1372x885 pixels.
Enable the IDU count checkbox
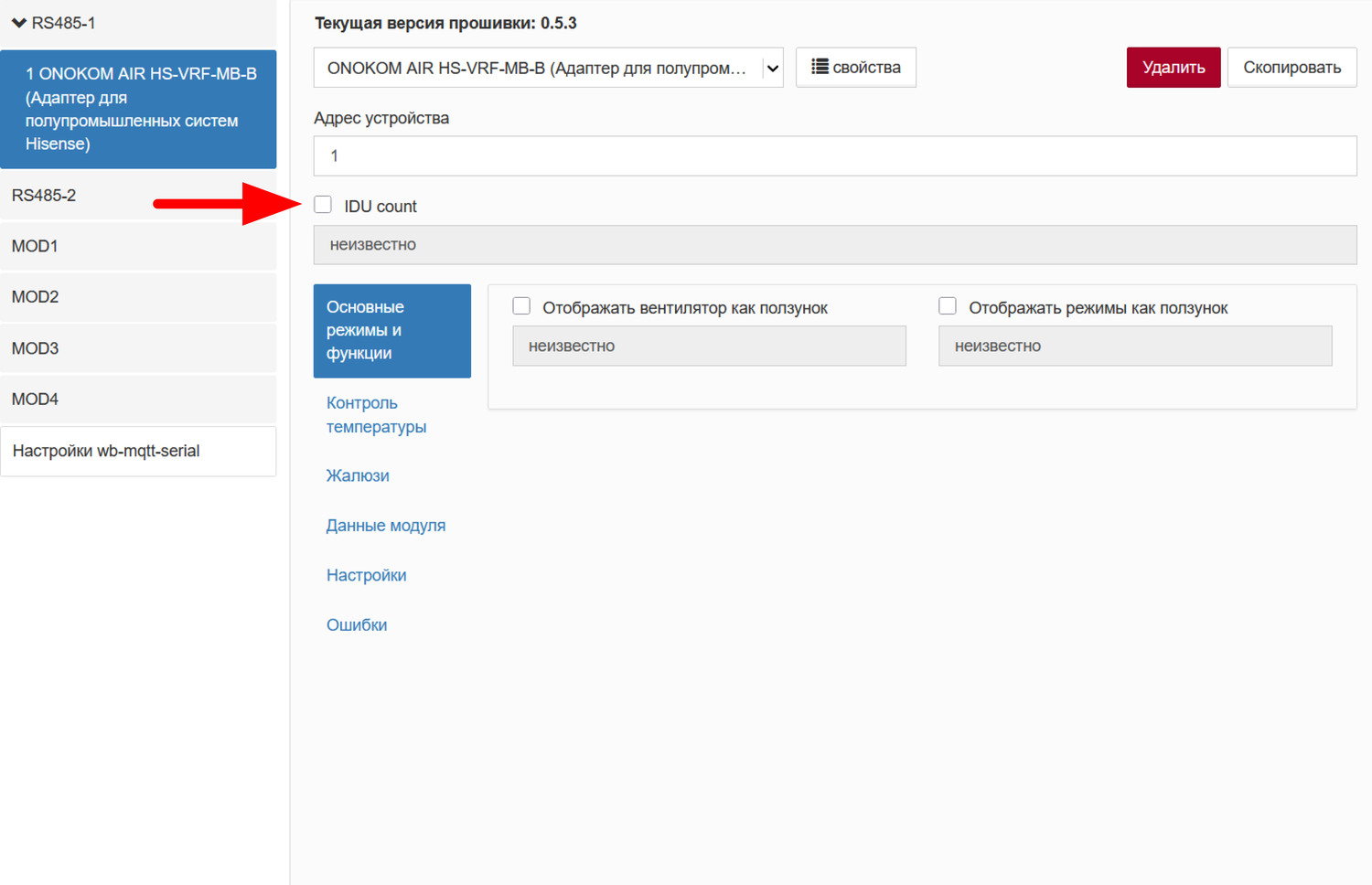point(323,205)
